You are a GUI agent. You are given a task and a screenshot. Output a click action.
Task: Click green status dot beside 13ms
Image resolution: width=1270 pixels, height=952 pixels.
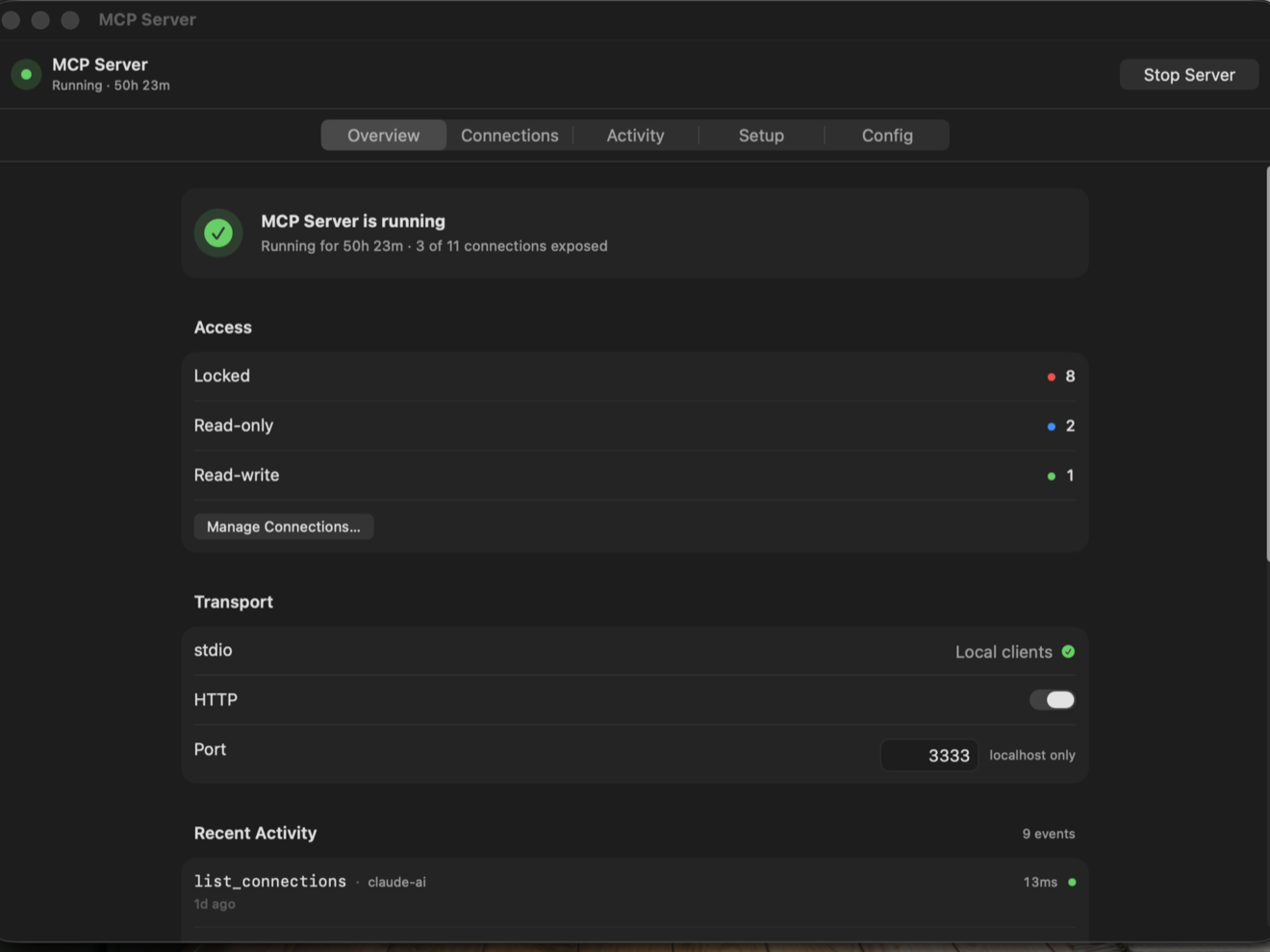pos(1072,882)
